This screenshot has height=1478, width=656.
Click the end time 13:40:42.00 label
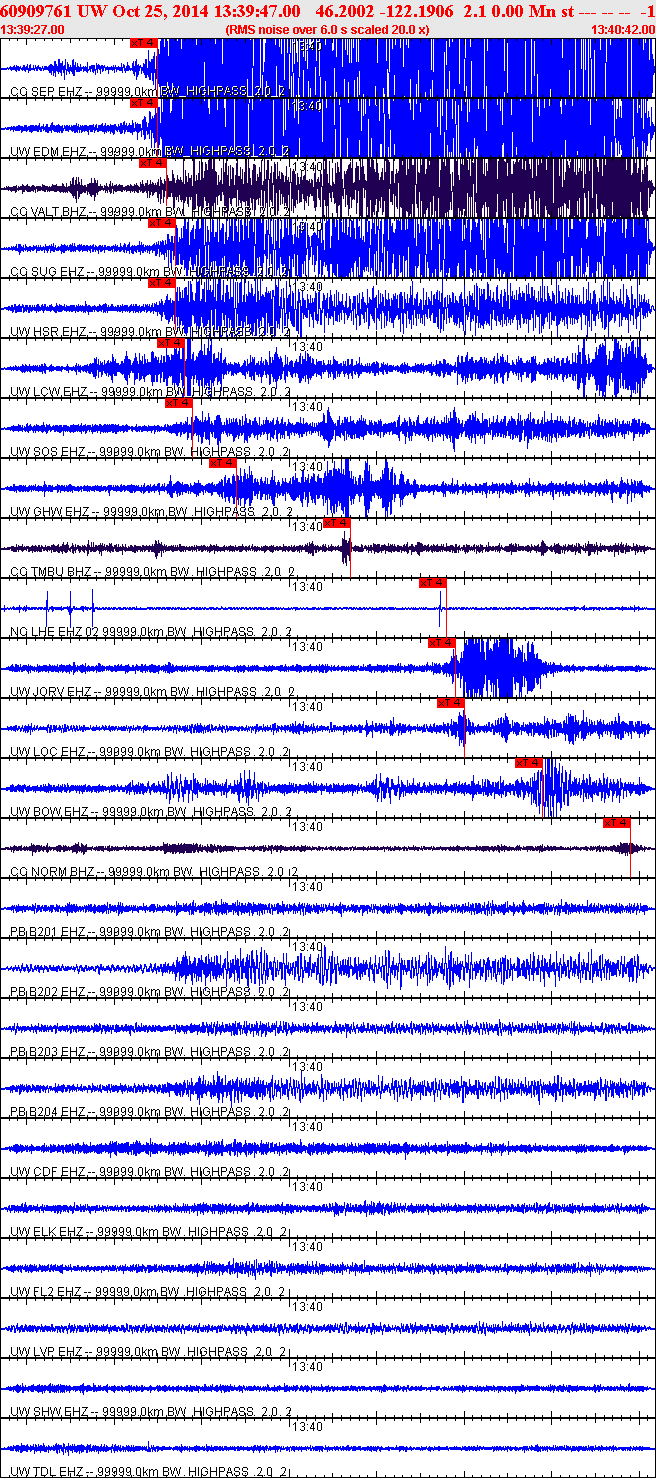(x=623, y=30)
